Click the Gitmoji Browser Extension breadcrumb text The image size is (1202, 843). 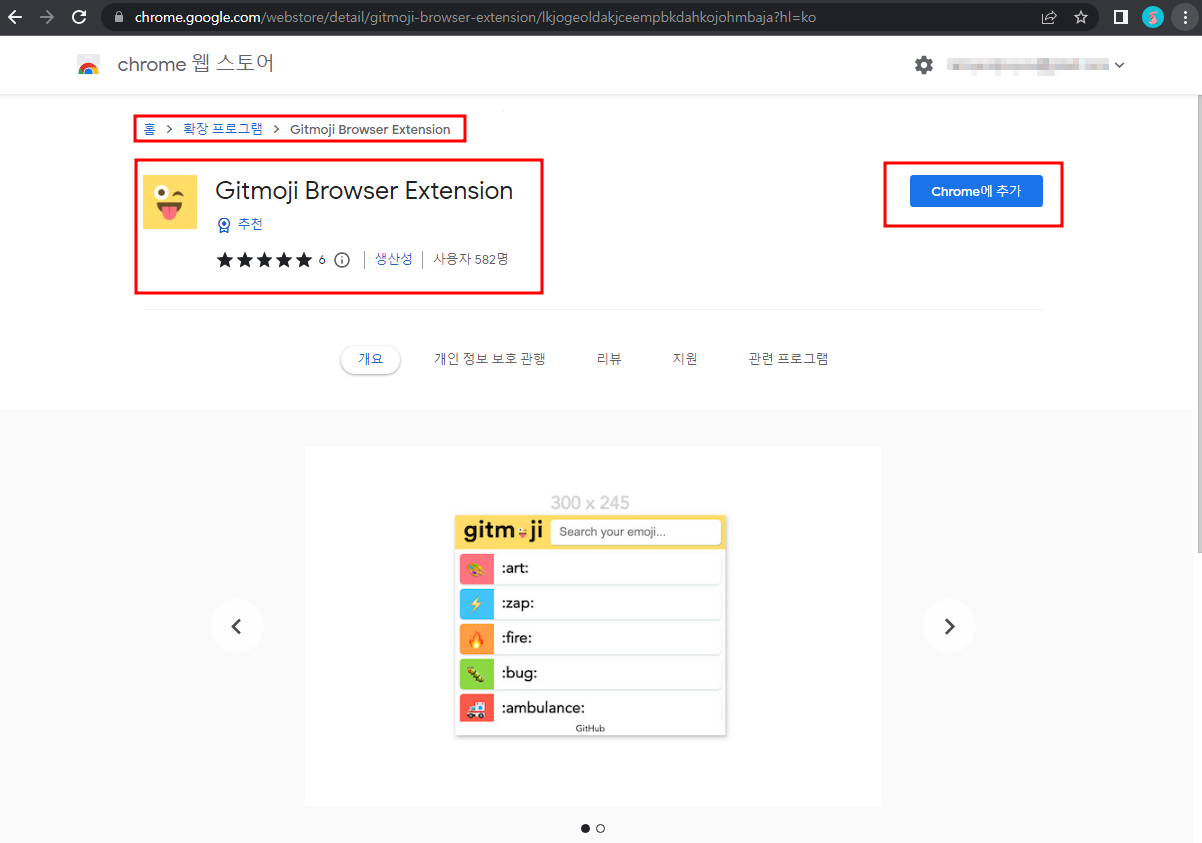370,129
